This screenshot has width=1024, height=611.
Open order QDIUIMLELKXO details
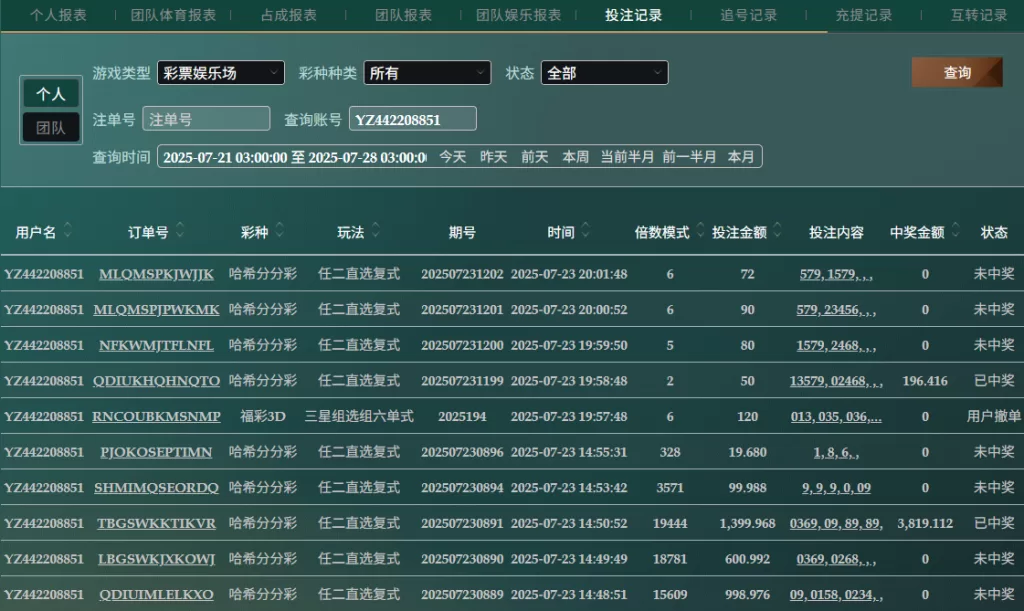click(156, 594)
